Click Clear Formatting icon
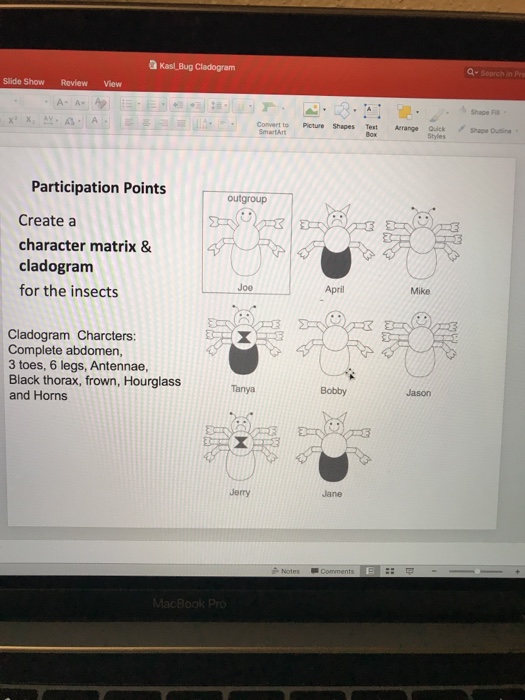525x700 pixels. [x=100, y=104]
